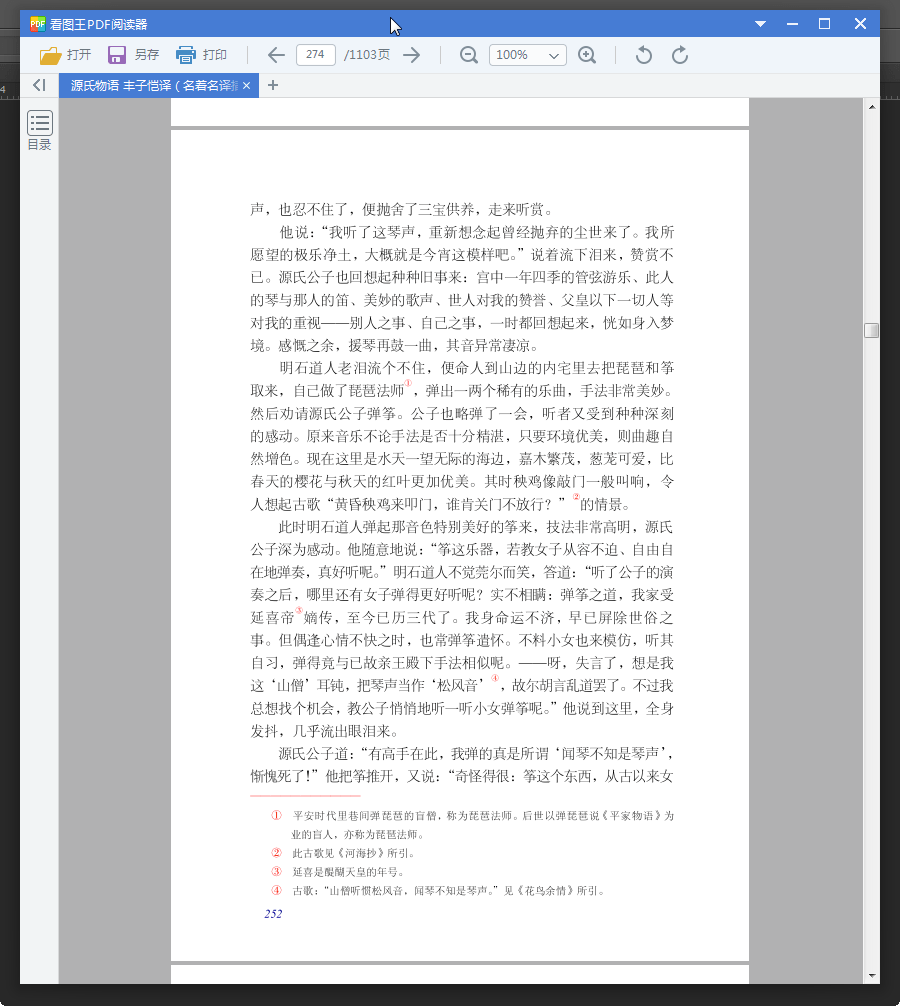The image size is (900, 1006).
Task: Zoom in with the magnifier plus icon
Action: [x=588, y=55]
